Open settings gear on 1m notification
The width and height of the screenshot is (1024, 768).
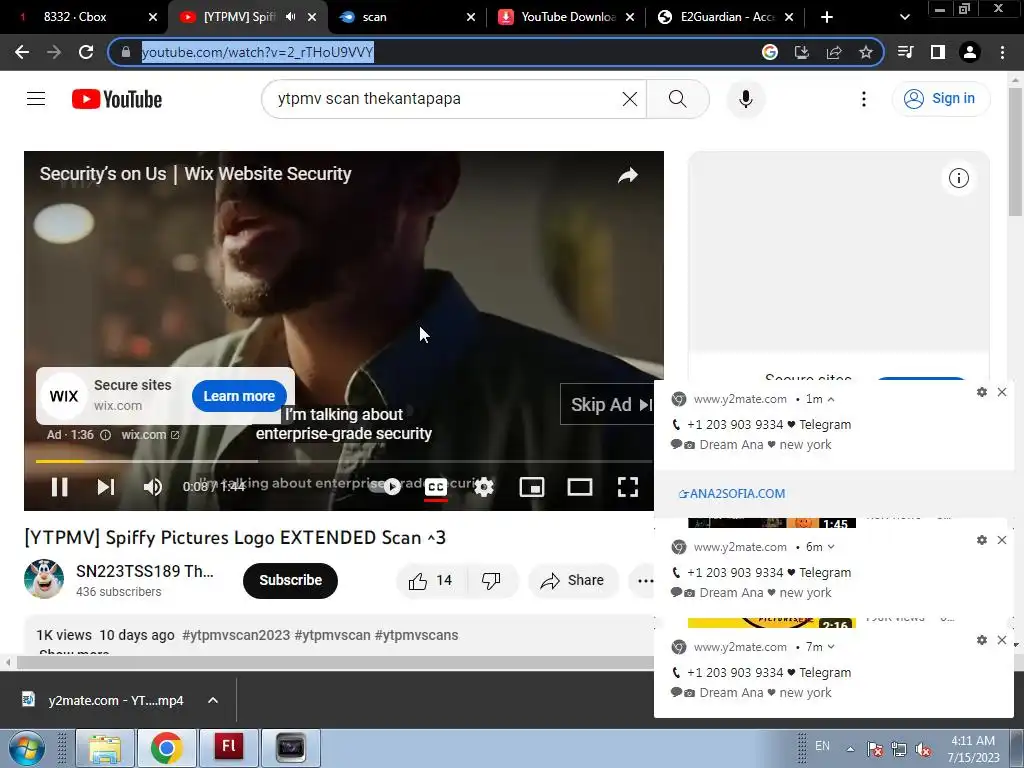point(982,392)
